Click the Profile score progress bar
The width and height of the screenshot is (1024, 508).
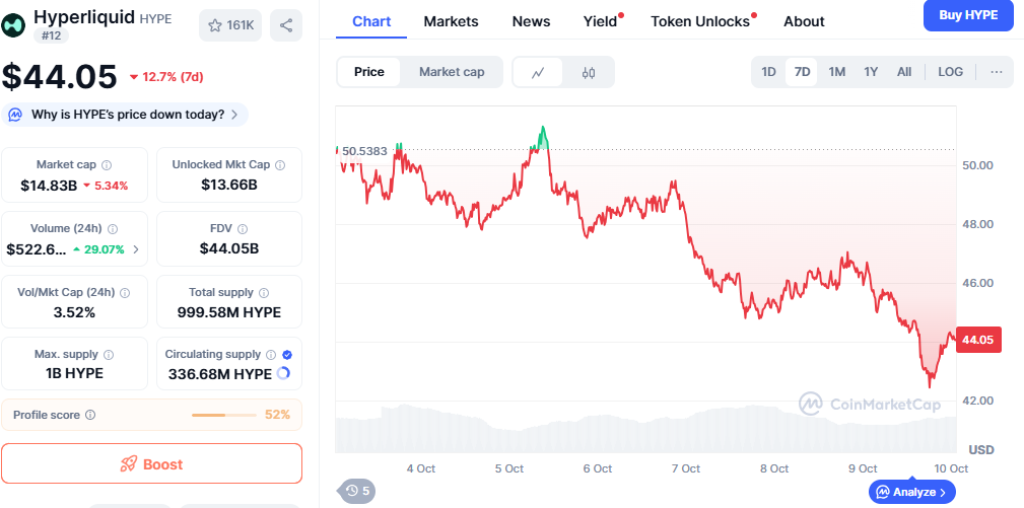(223, 415)
